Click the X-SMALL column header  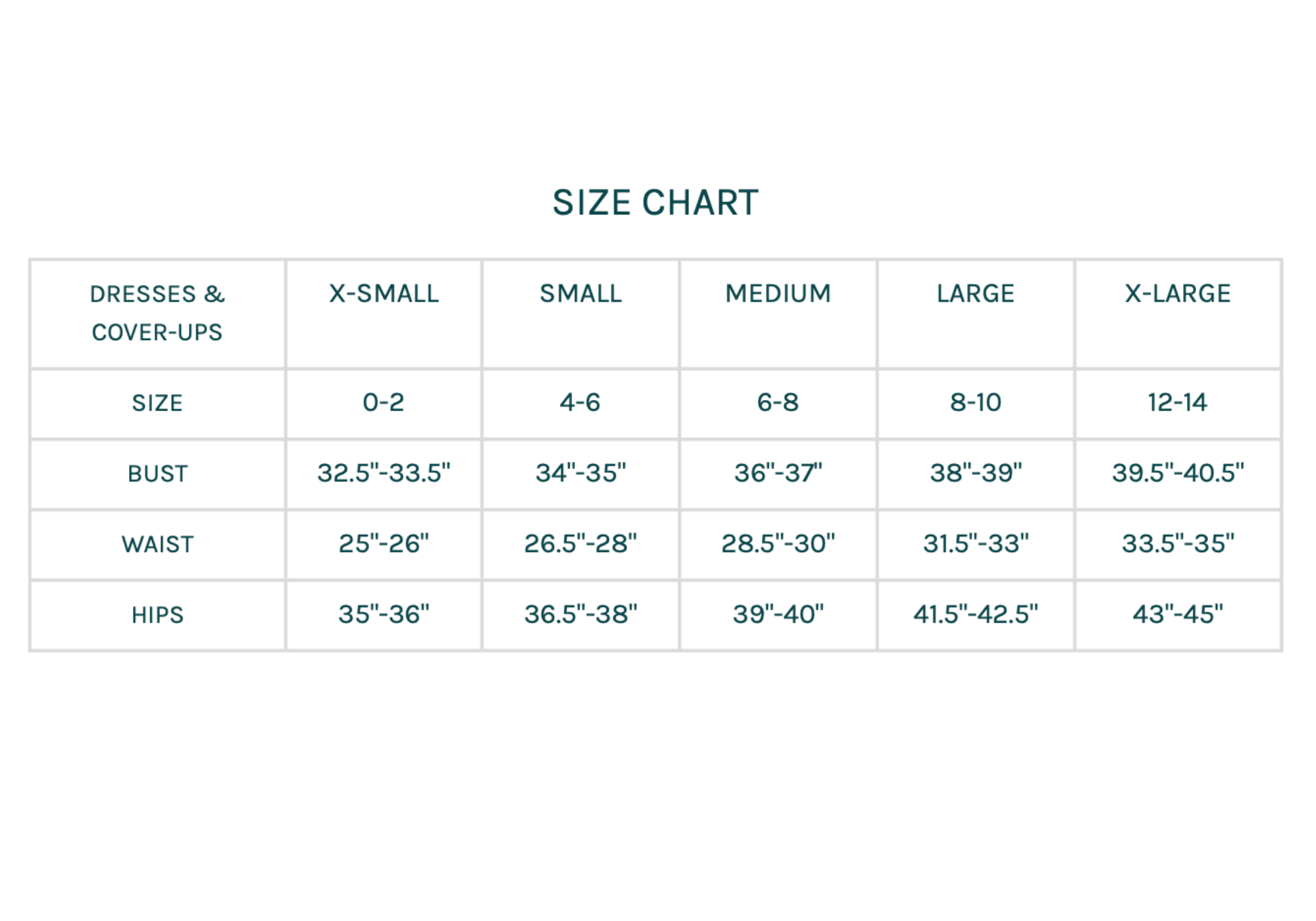[x=384, y=293]
